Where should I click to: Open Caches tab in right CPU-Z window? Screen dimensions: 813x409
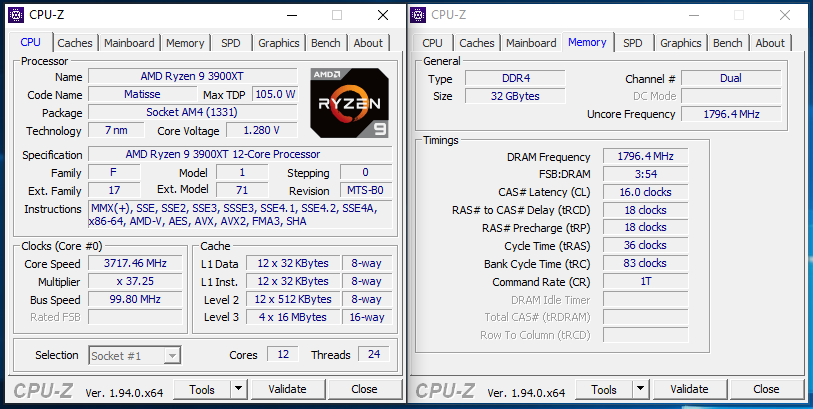(x=477, y=43)
